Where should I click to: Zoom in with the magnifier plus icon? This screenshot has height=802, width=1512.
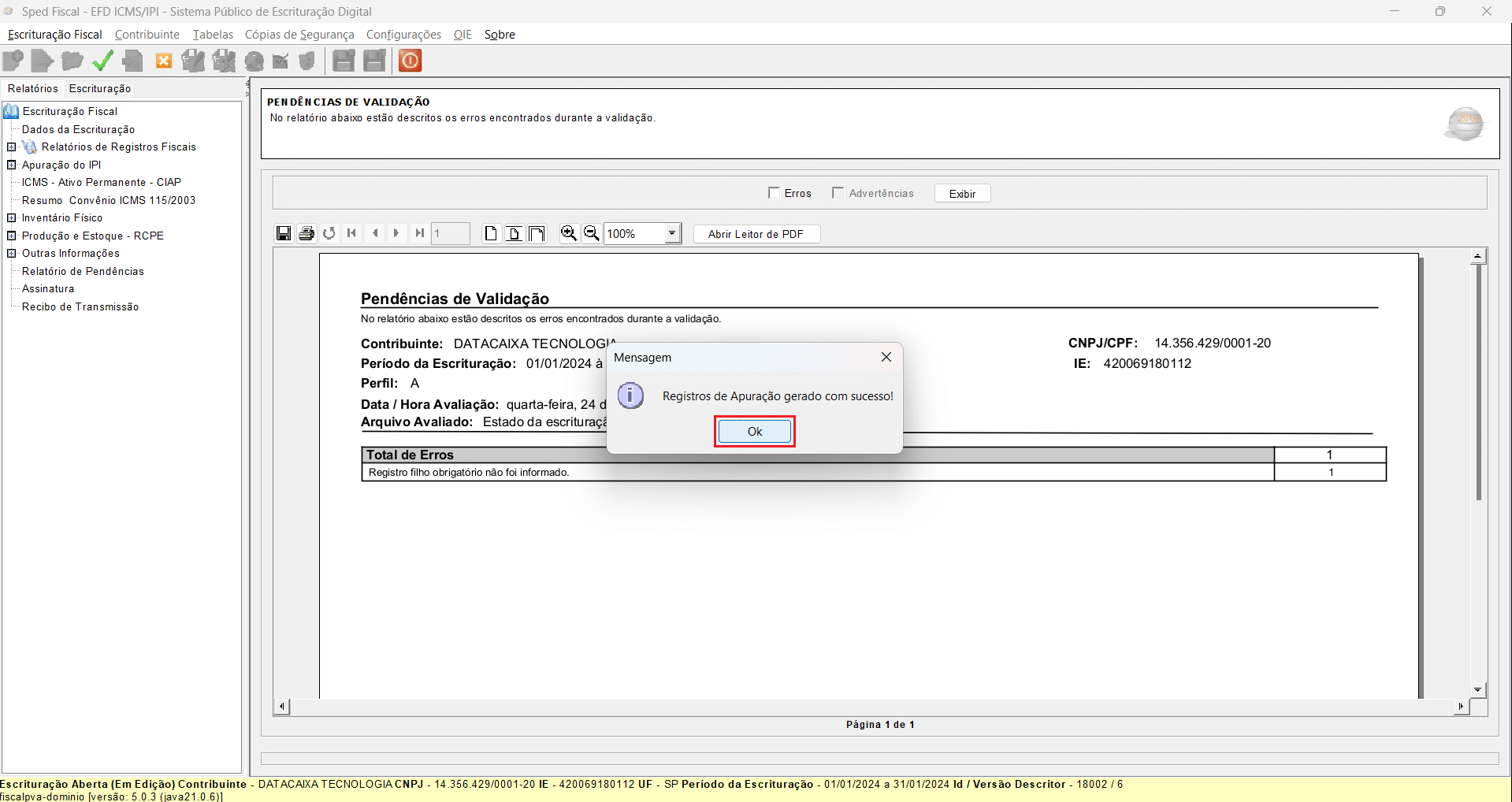(x=568, y=233)
